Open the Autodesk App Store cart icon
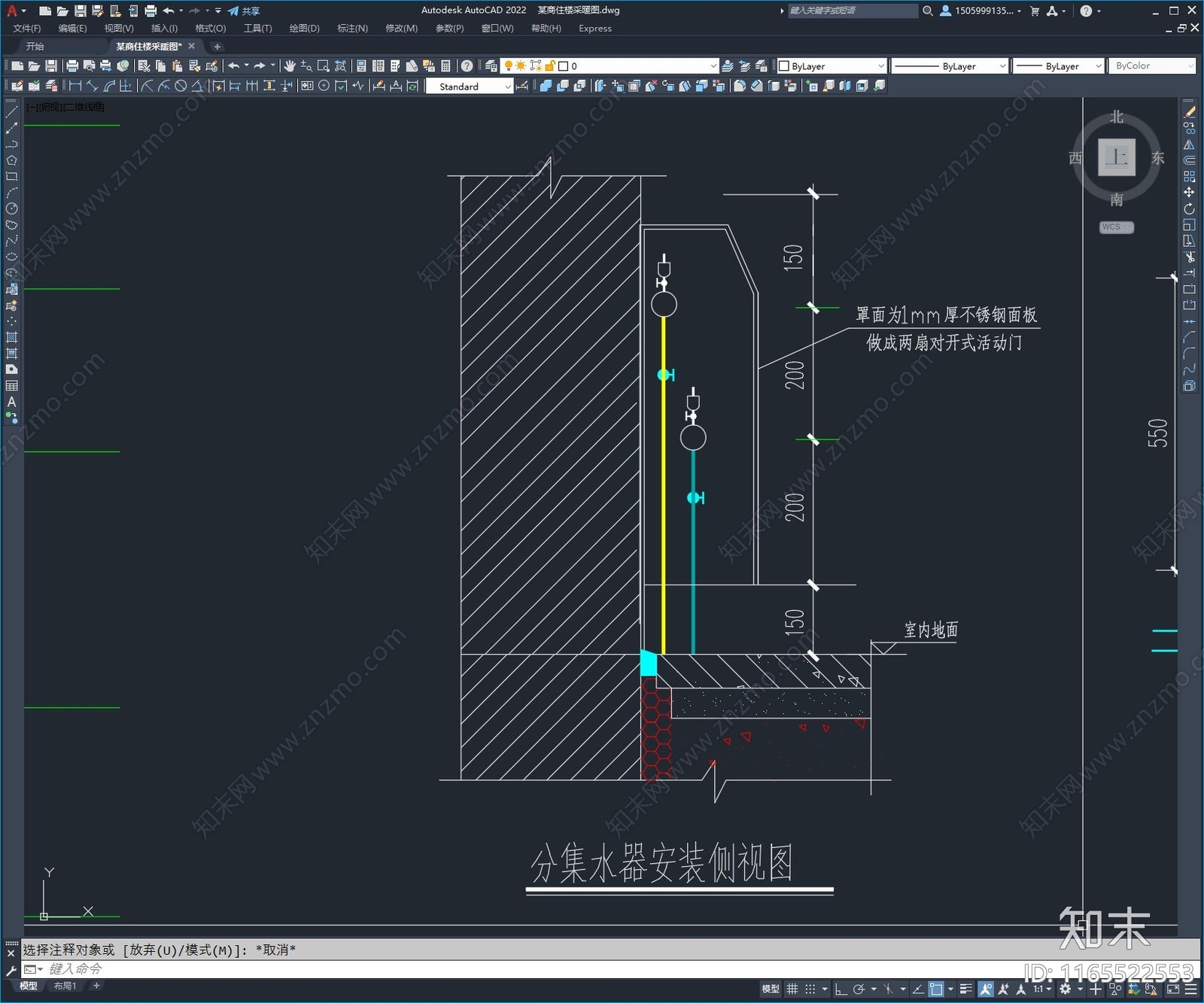The width and height of the screenshot is (1204, 1003). 1035,11
